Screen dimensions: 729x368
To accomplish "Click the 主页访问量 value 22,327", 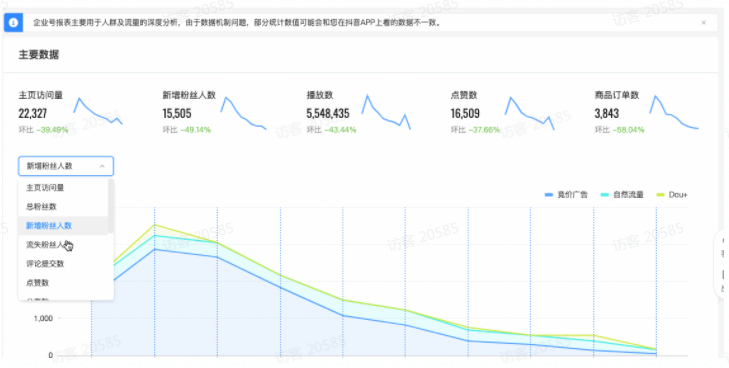I will coord(33,113).
